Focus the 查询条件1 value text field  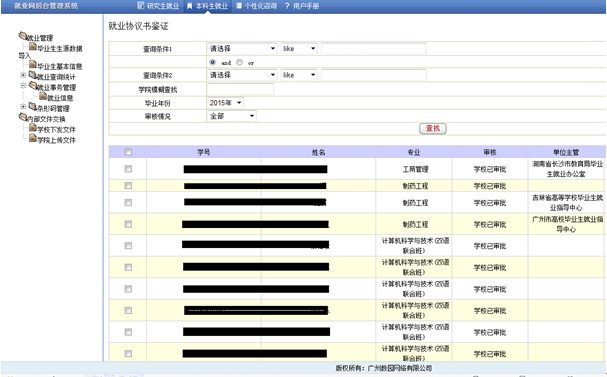374,48
